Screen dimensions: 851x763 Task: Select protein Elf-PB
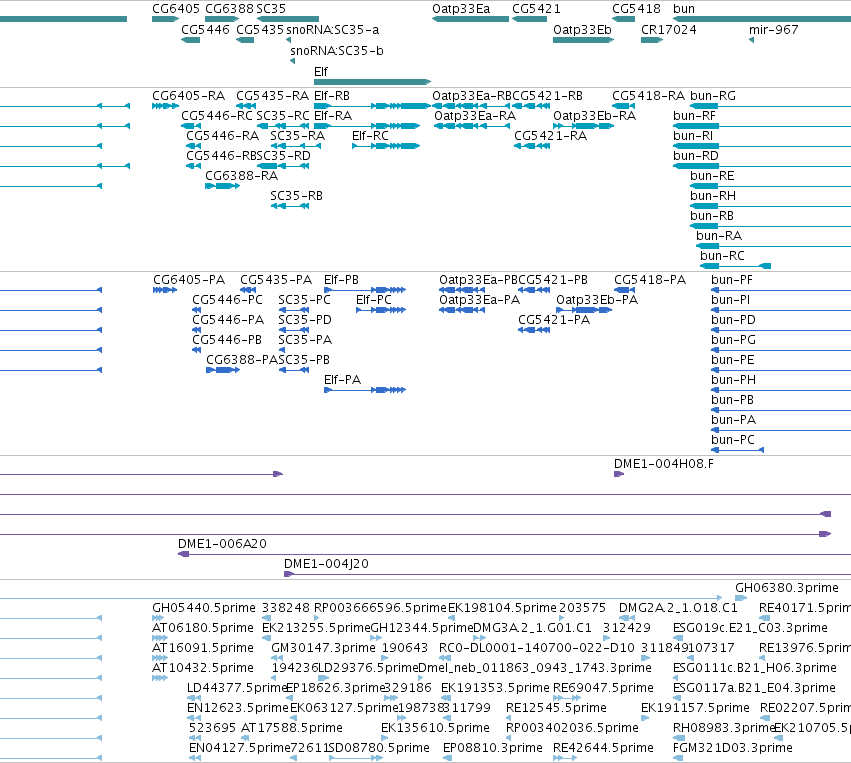click(x=365, y=290)
